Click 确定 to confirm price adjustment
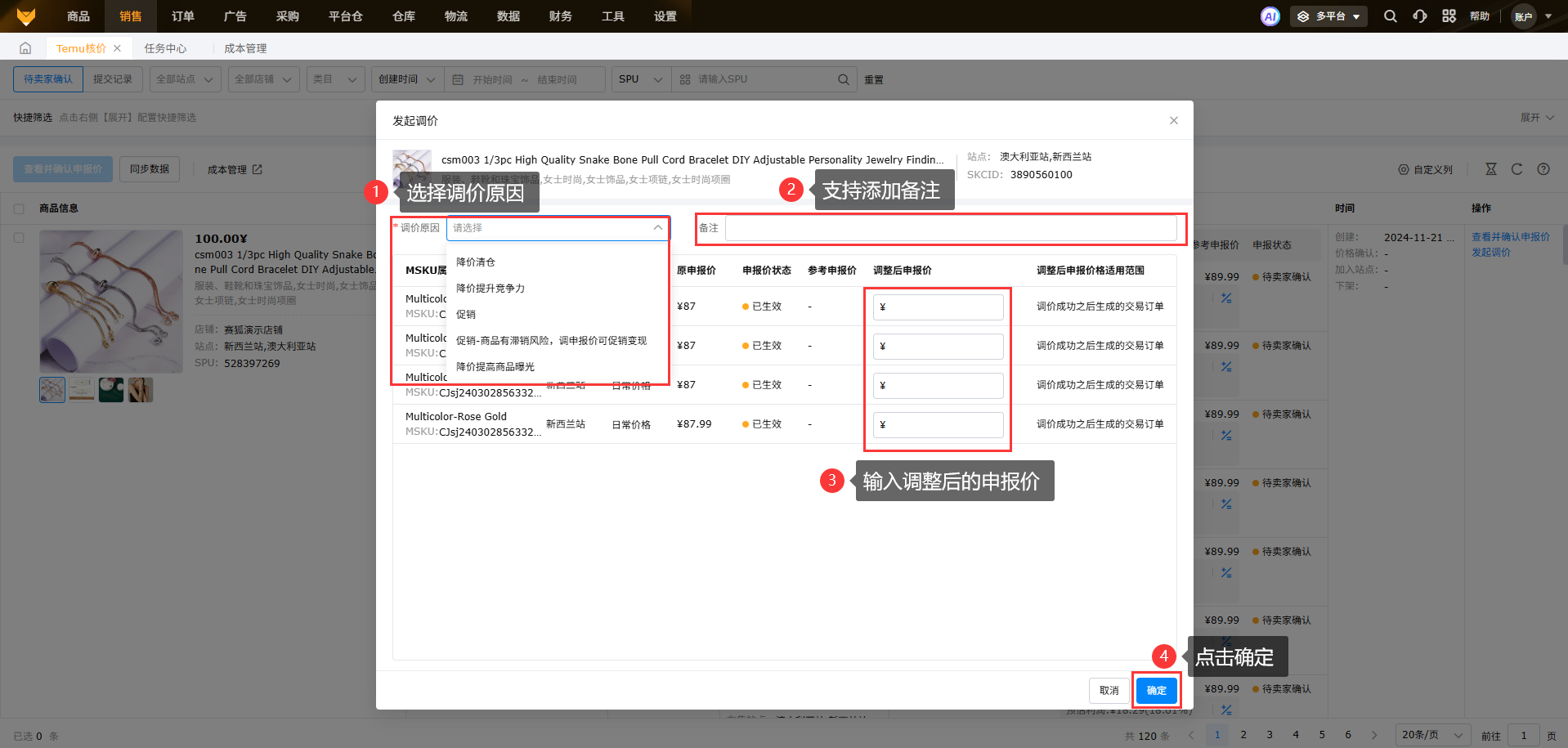1568x748 pixels. [x=1156, y=691]
